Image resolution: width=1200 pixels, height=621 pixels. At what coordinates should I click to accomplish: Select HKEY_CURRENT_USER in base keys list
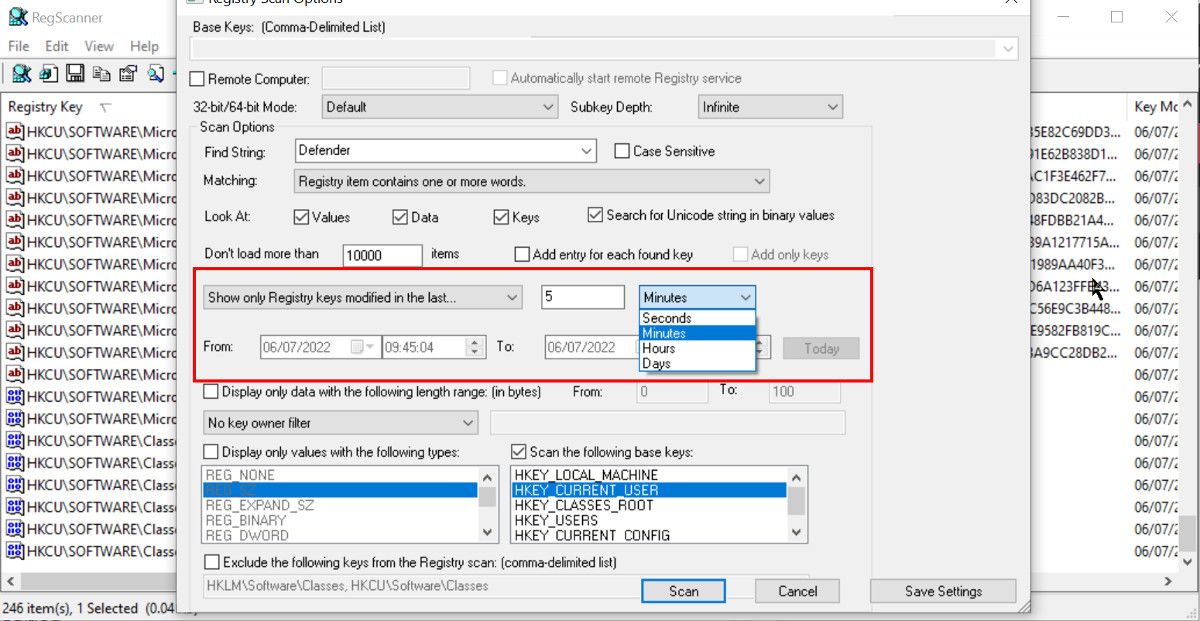click(649, 490)
